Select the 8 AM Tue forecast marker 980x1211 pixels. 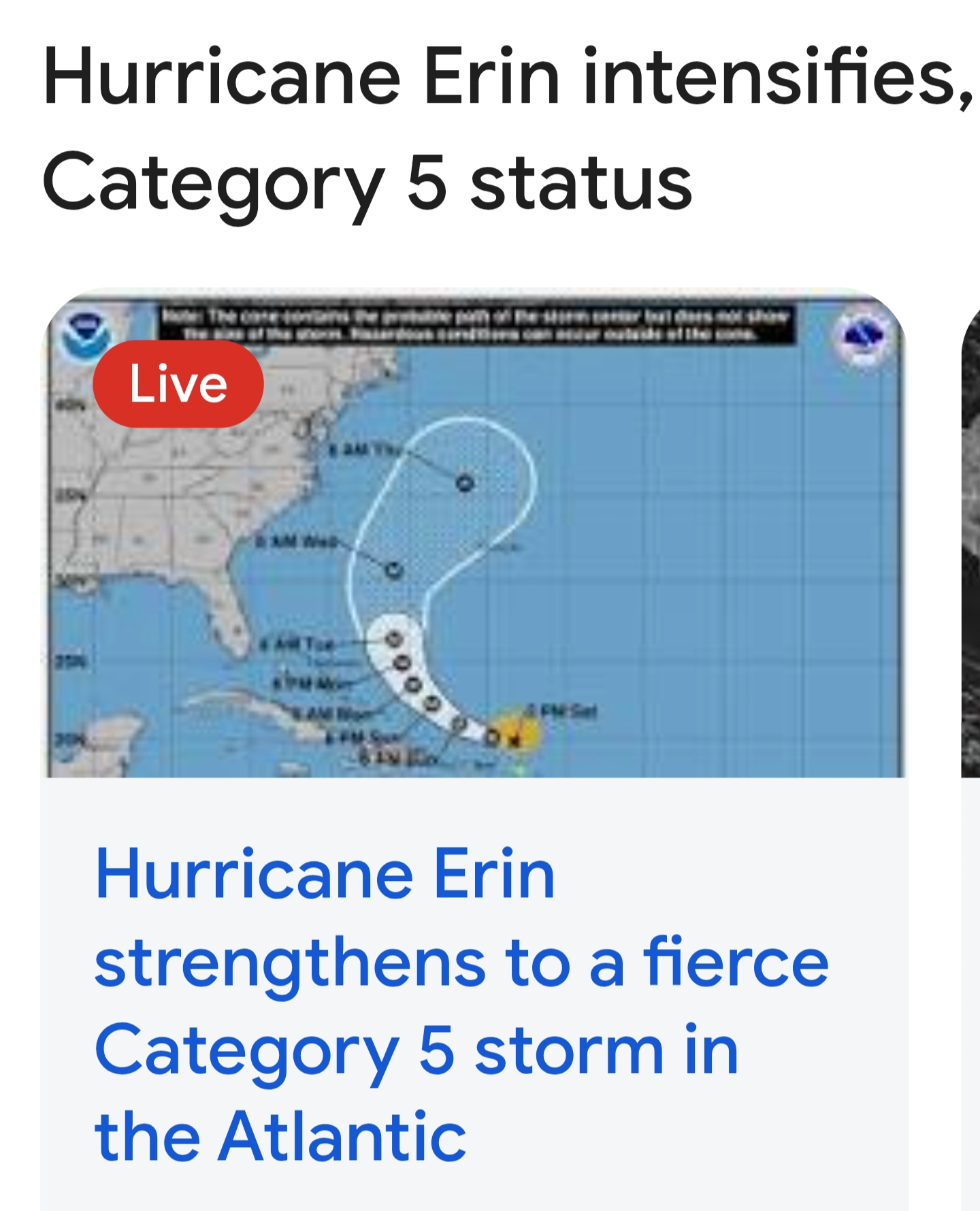pyautogui.click(x=394, y=639)
